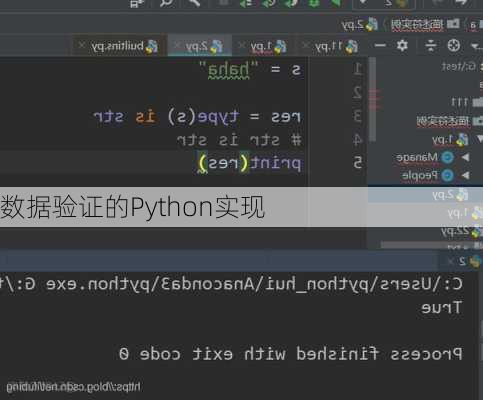Select the 描述符实例 folder in project tree
The height and width of the screenshot is (400, 483).
pyautogui.click(x=449, y=121)
